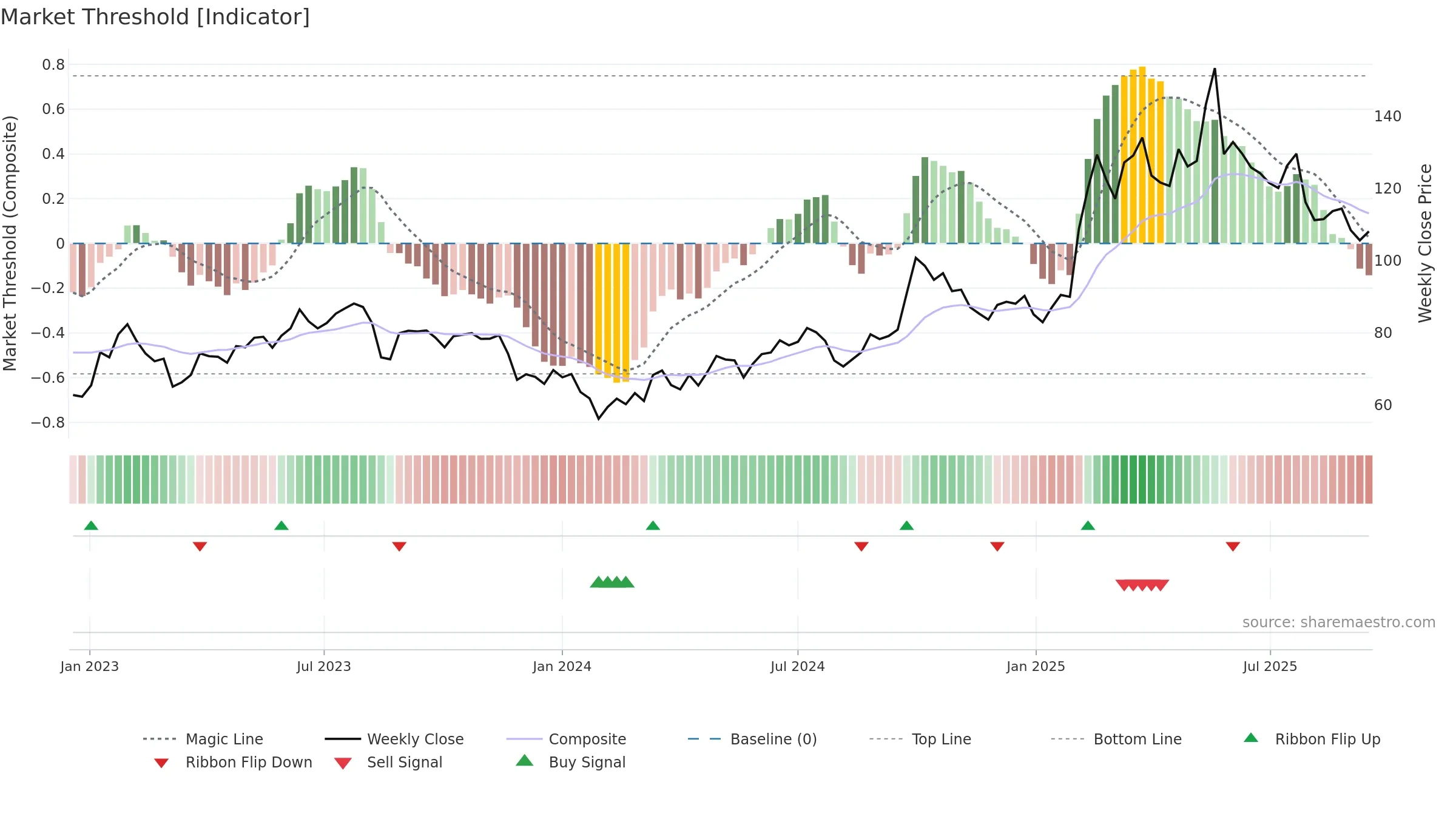Select the ribbon flip-down marker around August 2023
The width and height of the screenshot is (1456, 819).
[399, 547]
